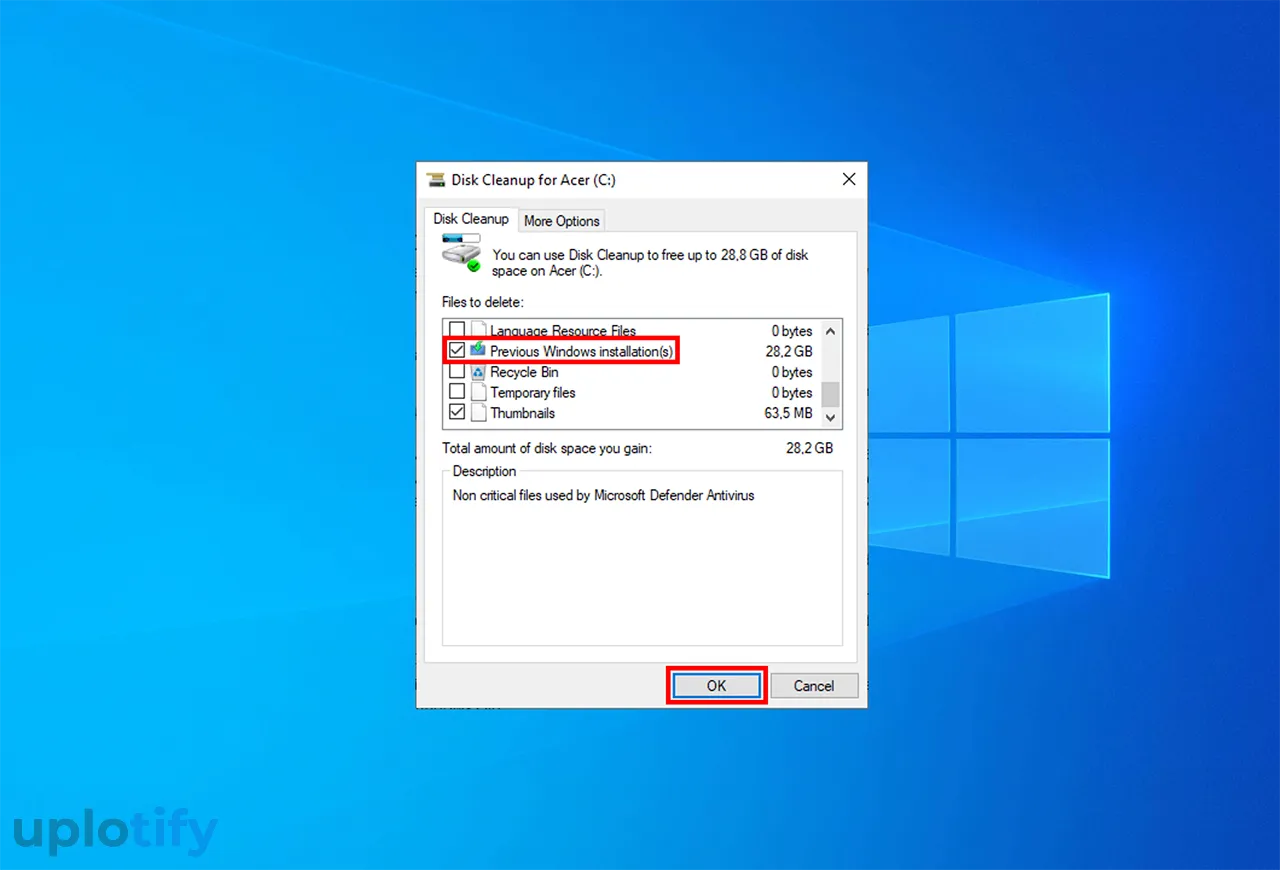Click the Recycle Bin icon in list
1280x870 pixels.
478,372
